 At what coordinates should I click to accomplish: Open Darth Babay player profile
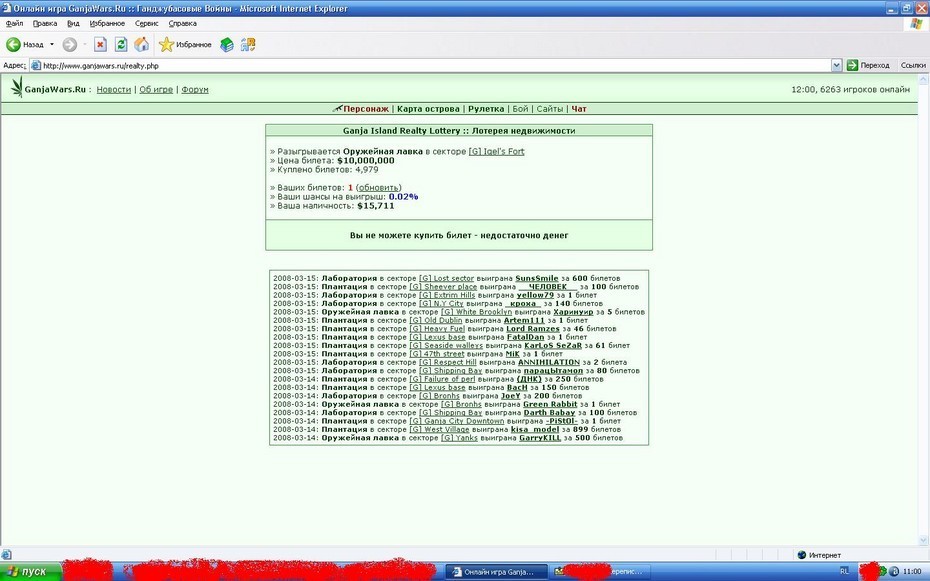tap(549, 413)
